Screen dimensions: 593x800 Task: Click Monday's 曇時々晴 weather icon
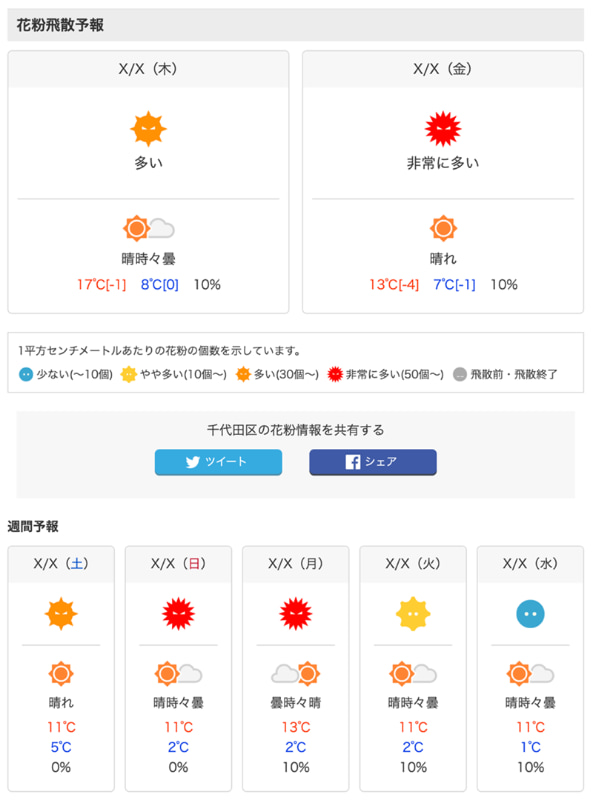click(295, 674)
